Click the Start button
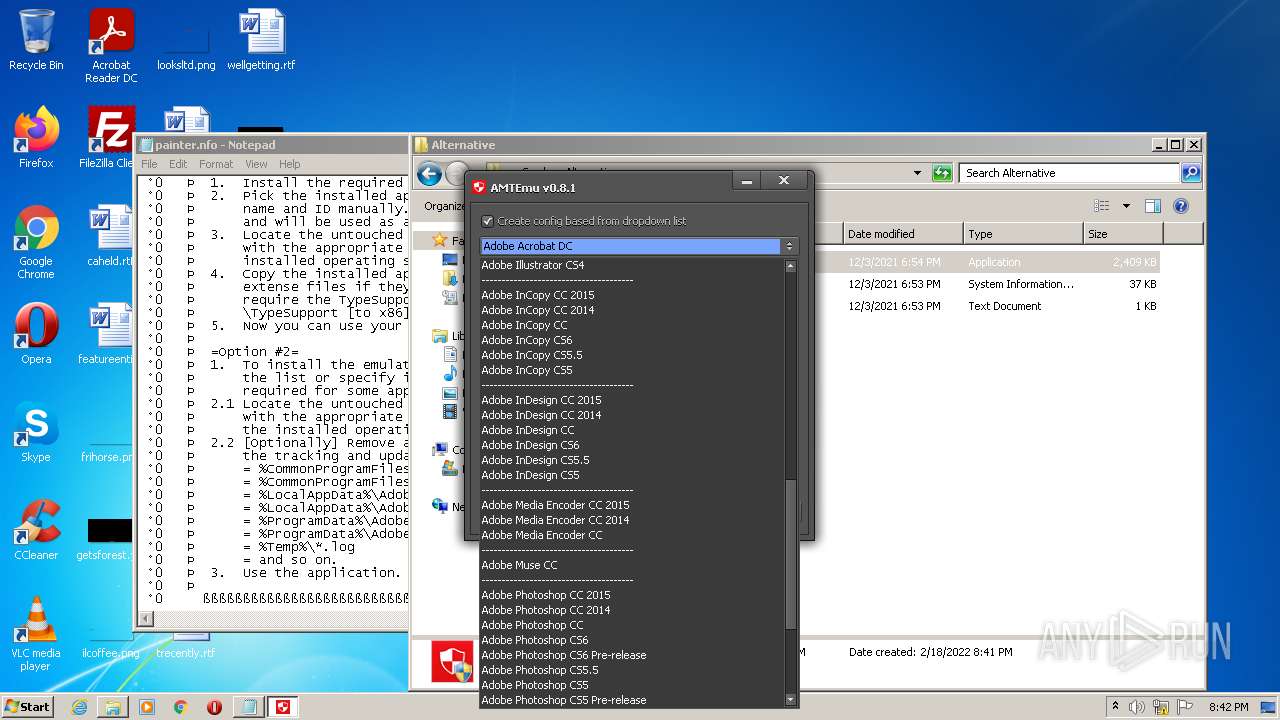 click(28, 706)
